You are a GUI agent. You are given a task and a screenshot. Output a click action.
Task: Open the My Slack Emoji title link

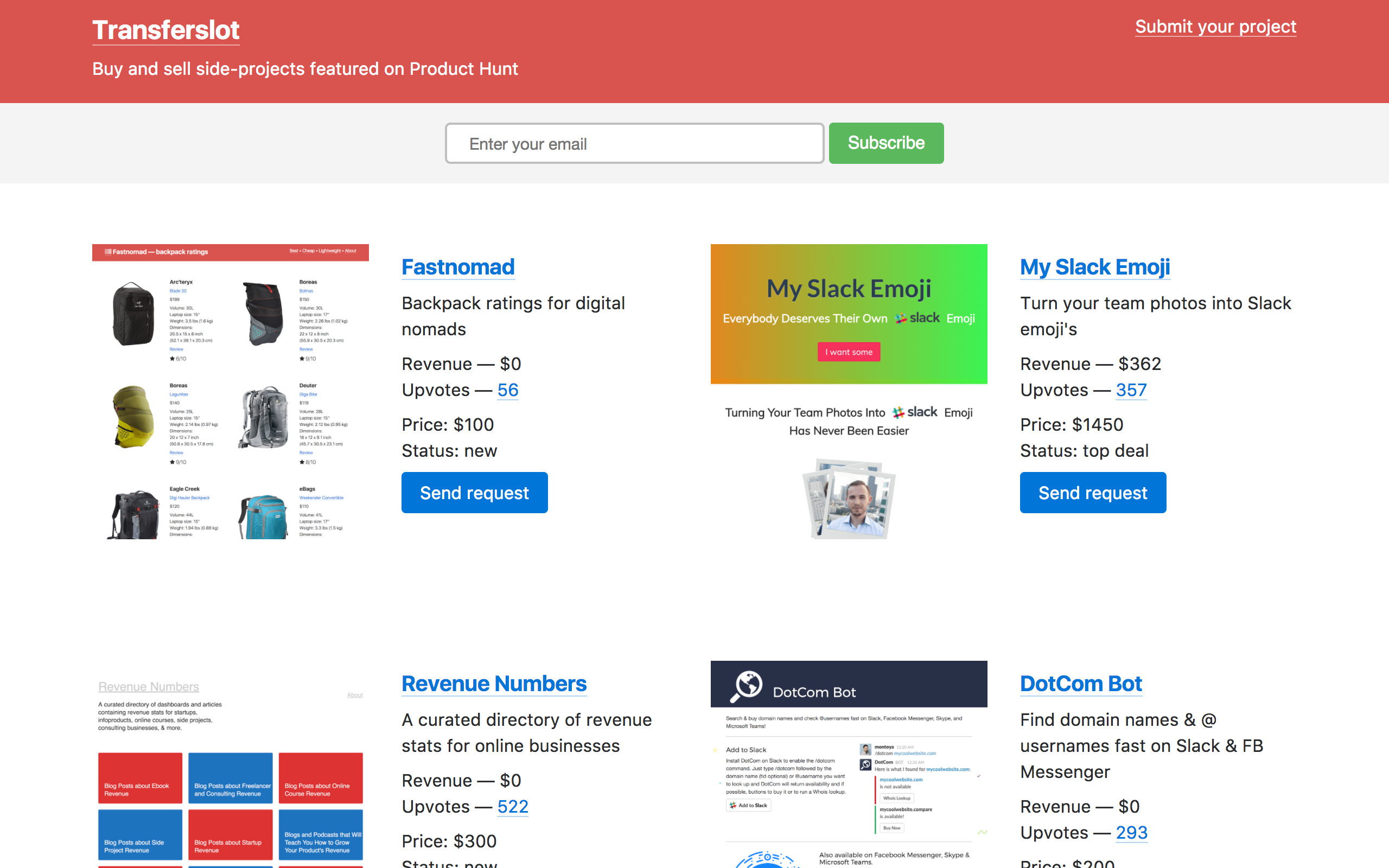(1094, 267)
